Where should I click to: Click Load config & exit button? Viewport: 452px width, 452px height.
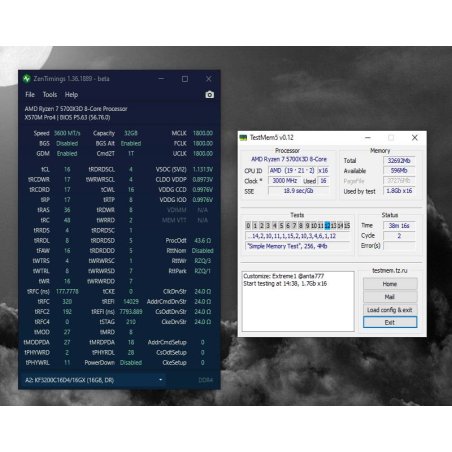(x=390, y=310)
